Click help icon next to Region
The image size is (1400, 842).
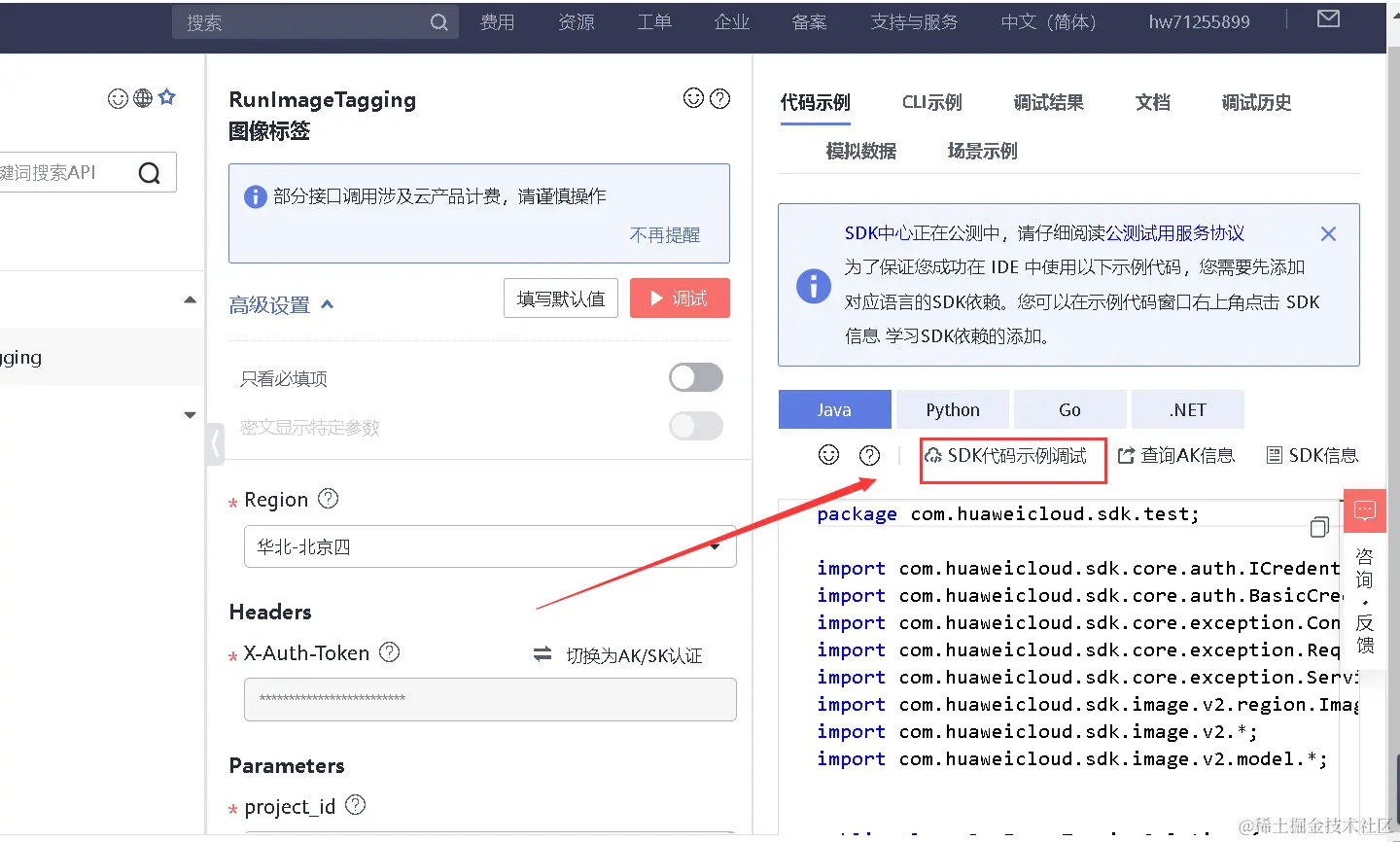[x=329, y=499]
